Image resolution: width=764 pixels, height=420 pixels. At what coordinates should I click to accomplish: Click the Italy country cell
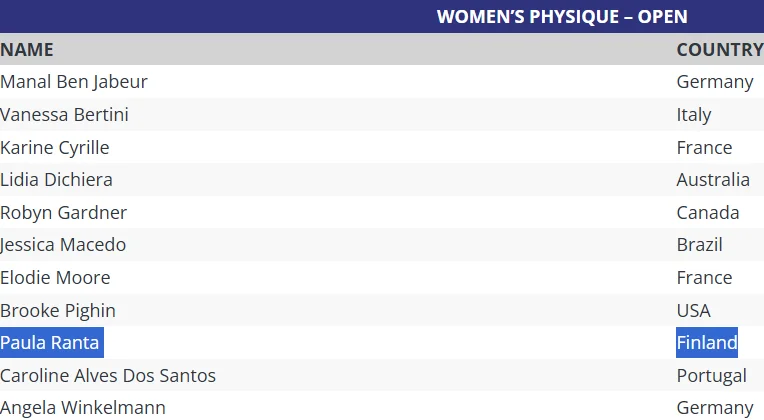[694, 115]
